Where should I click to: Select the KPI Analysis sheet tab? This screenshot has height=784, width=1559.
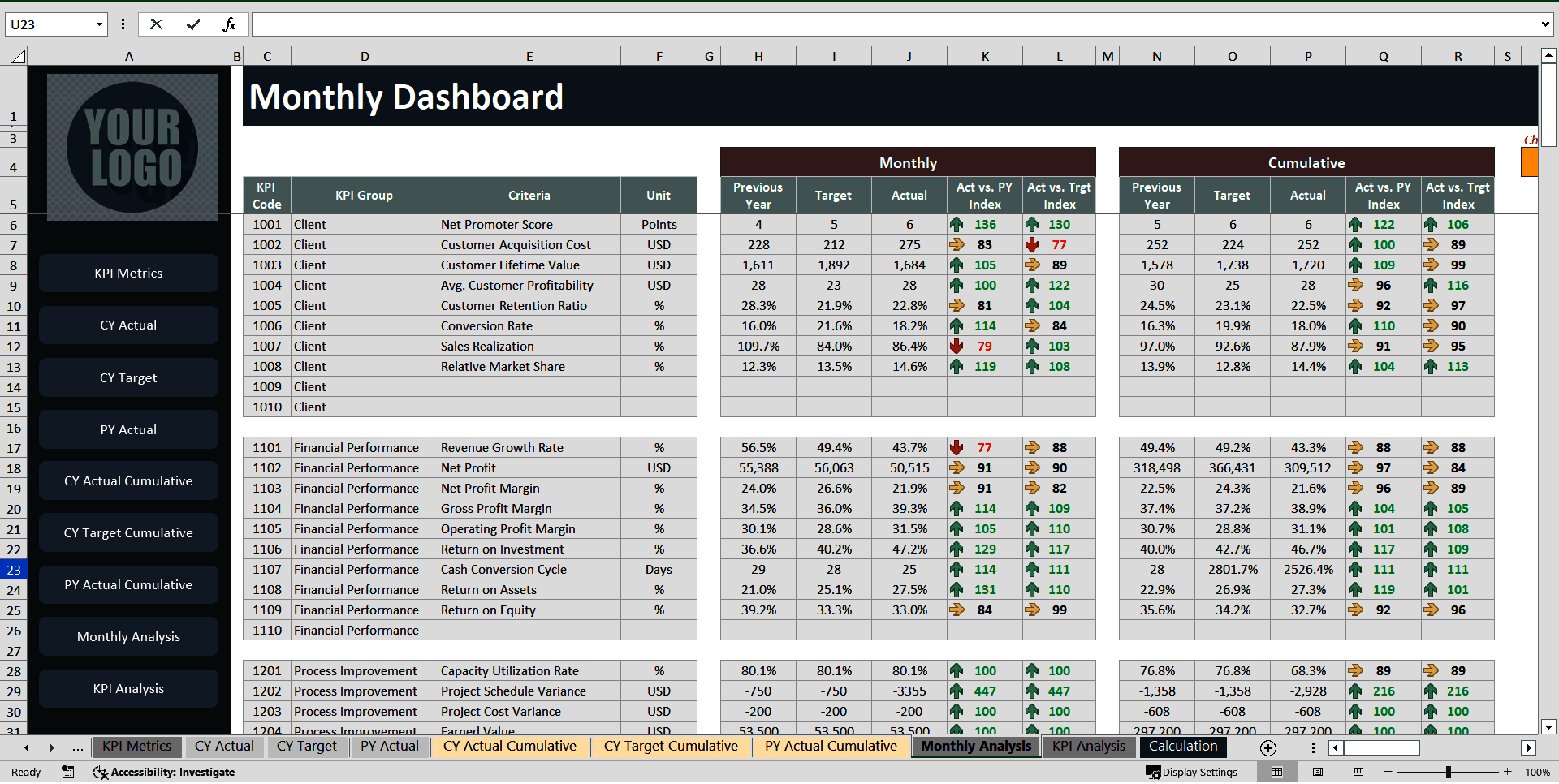click(1089, 747)
